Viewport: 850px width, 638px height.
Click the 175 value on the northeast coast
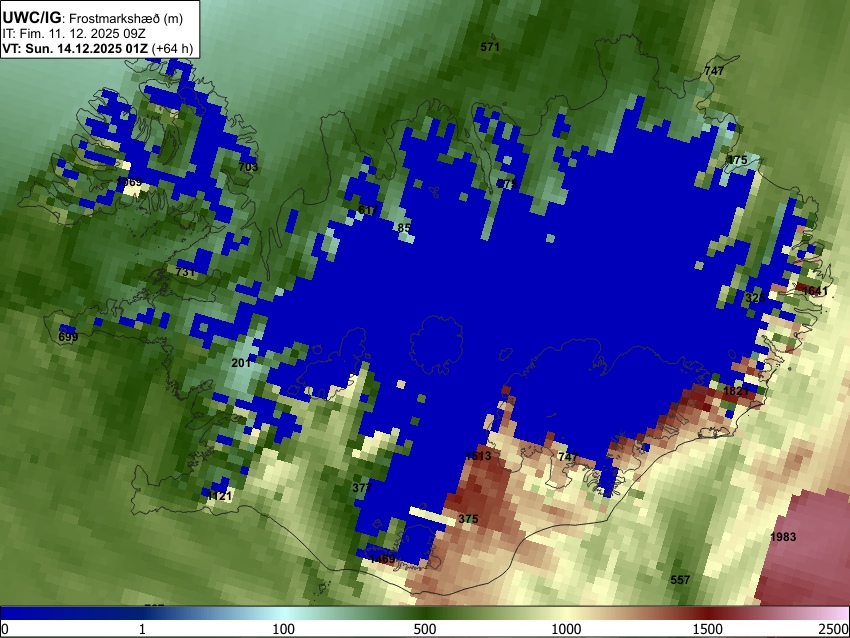pyautogui.click(x=737, y=160)
